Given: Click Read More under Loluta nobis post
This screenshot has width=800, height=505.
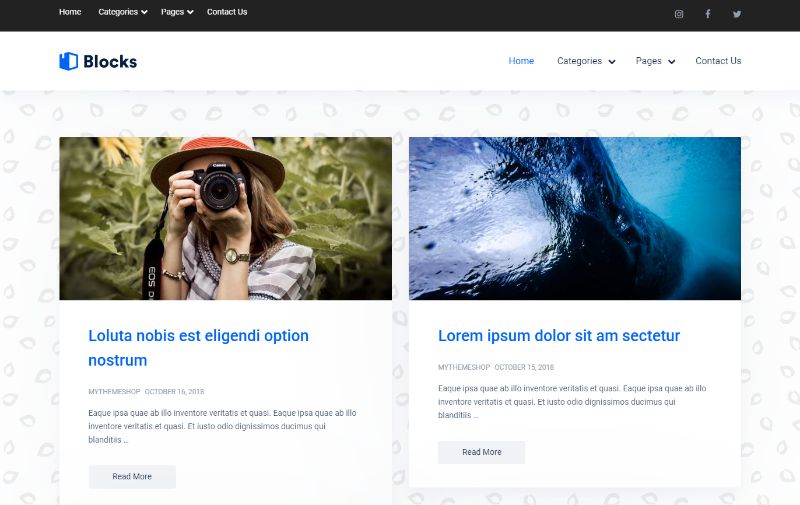Looking at the screenshot, I should [x=132, y=476].
